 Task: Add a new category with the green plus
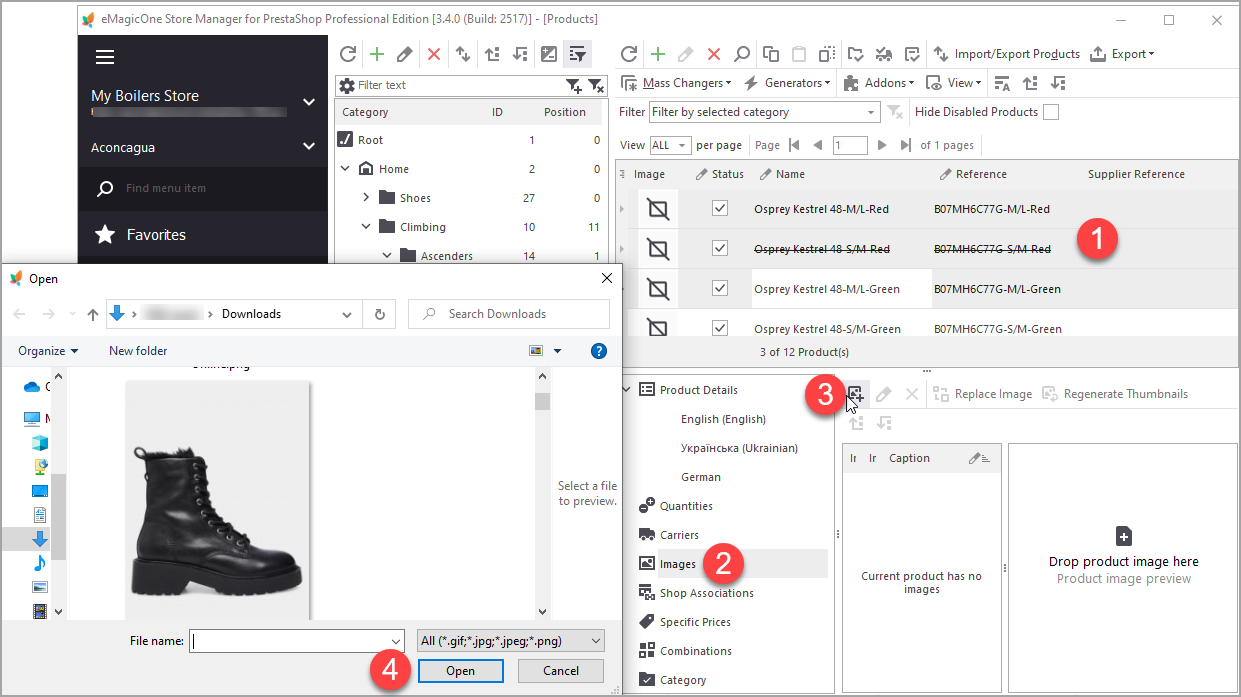click(x=377, y=54)
